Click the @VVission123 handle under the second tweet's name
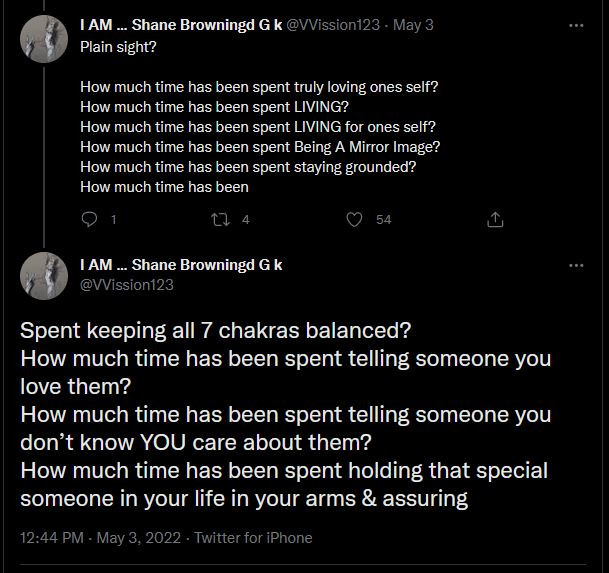 [127, 285]
